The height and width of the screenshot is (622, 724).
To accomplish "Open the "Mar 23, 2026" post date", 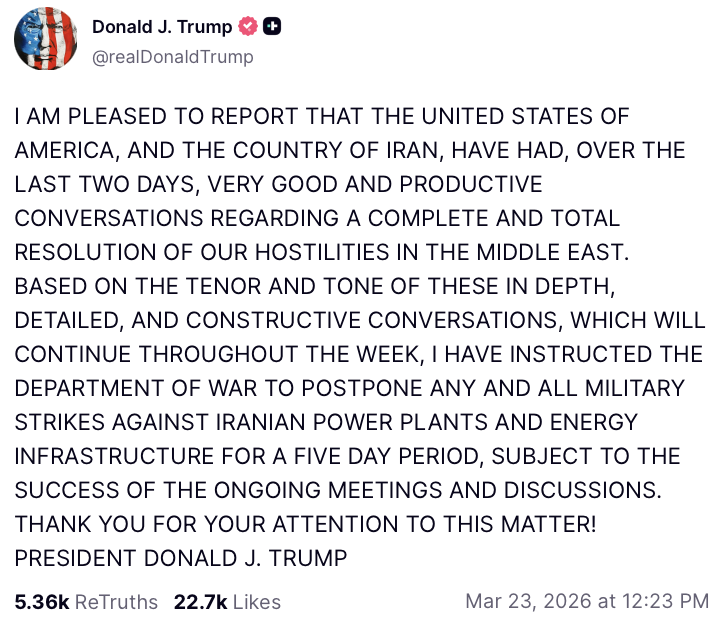I will click(x=526, y=602).
